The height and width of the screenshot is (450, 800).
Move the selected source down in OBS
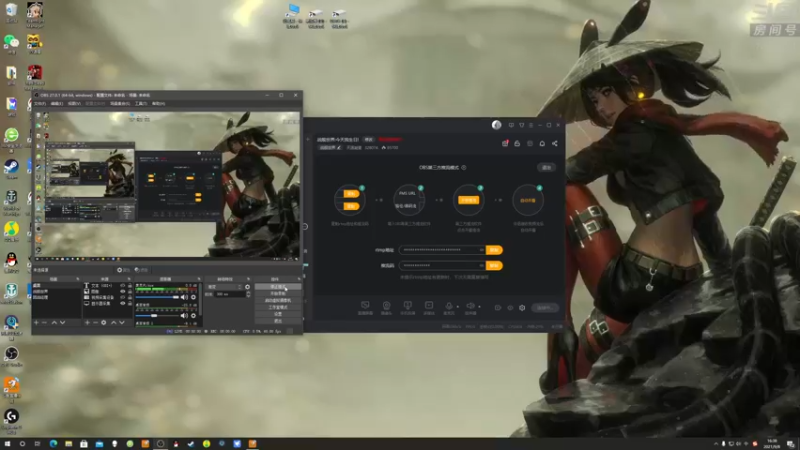(121, 322)
